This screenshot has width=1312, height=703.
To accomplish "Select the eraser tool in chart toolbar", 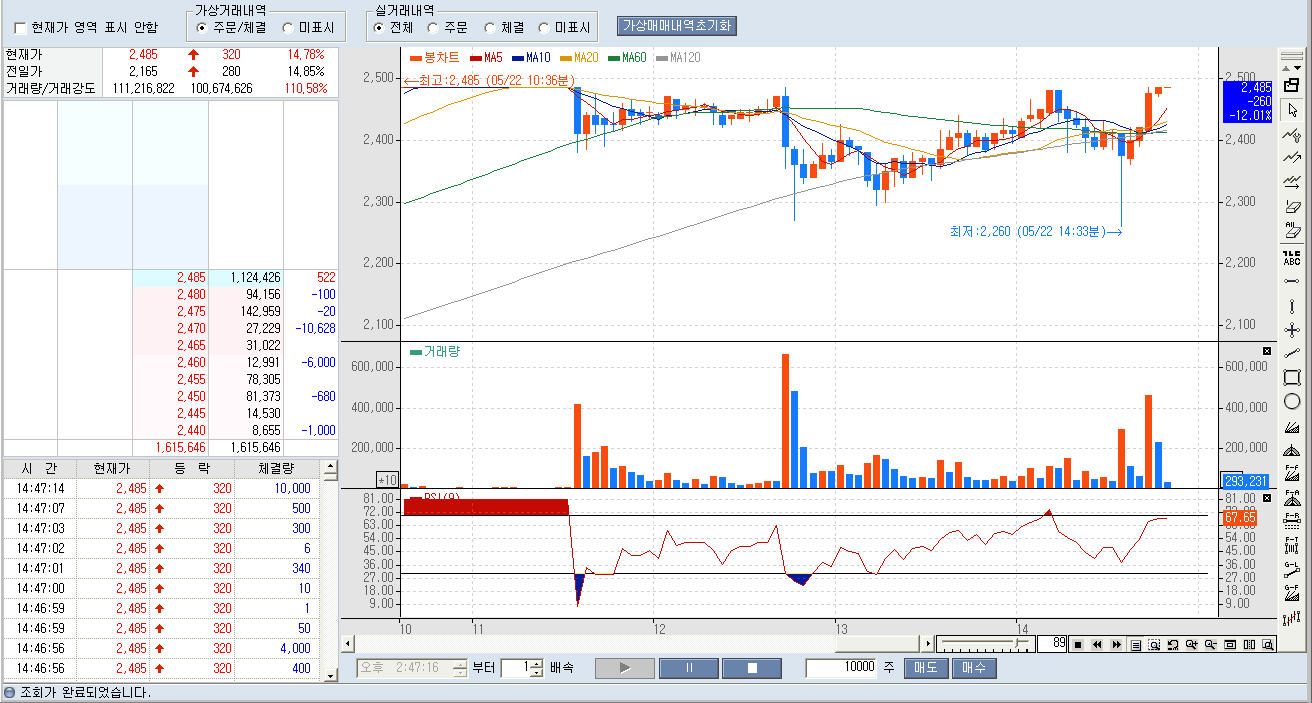I will pyautogui.click(x=1291, y=206).
